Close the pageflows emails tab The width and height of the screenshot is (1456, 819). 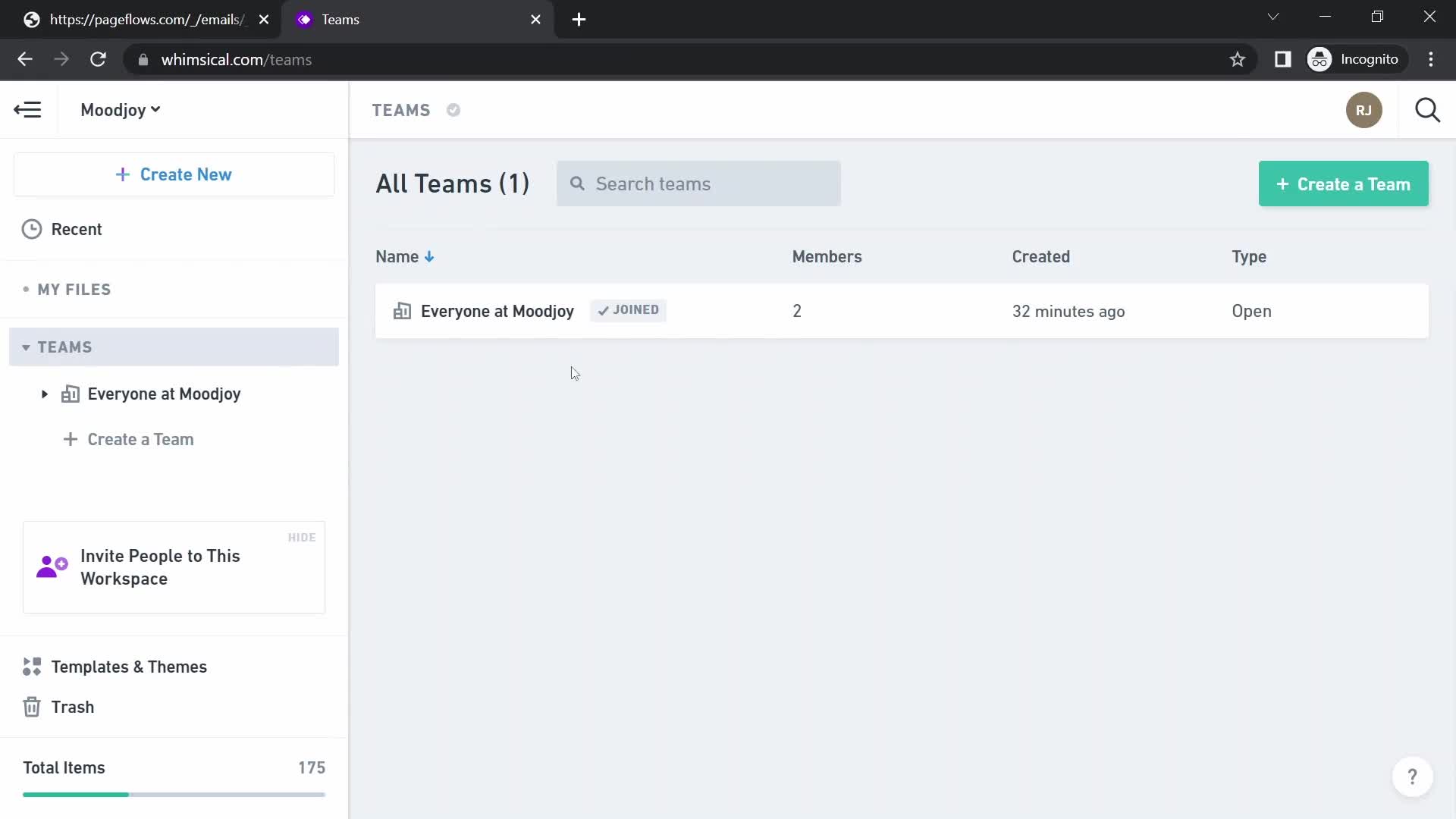pyautogui.click(x=263, y=20)
